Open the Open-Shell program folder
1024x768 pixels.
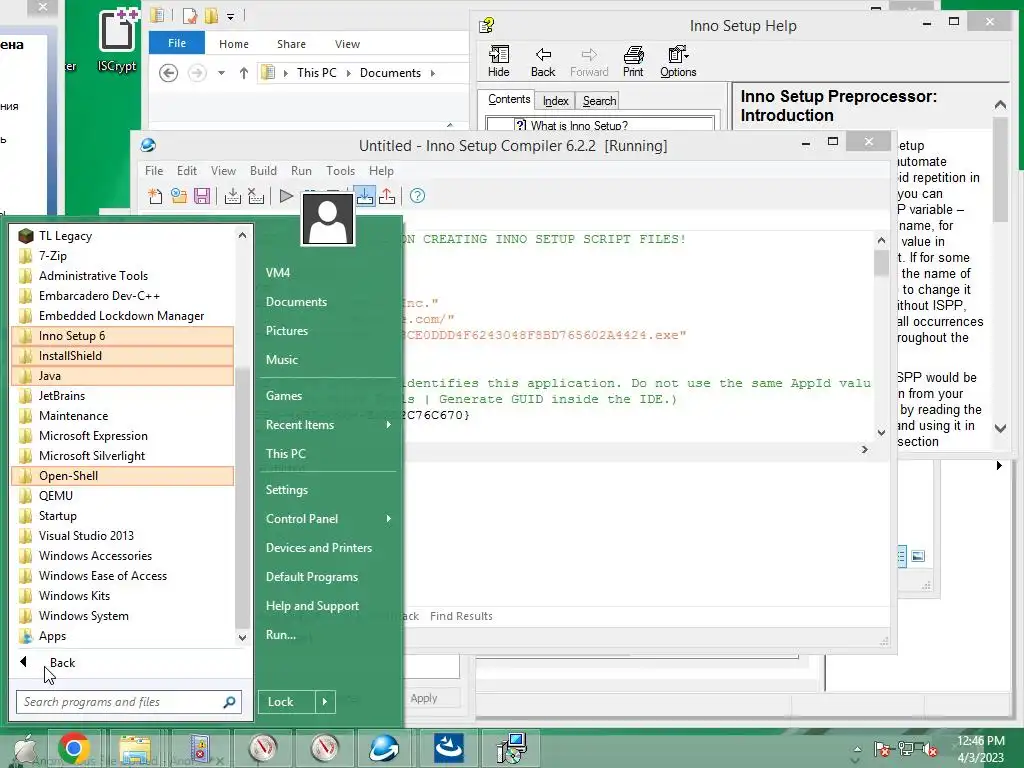click(123, 476)
